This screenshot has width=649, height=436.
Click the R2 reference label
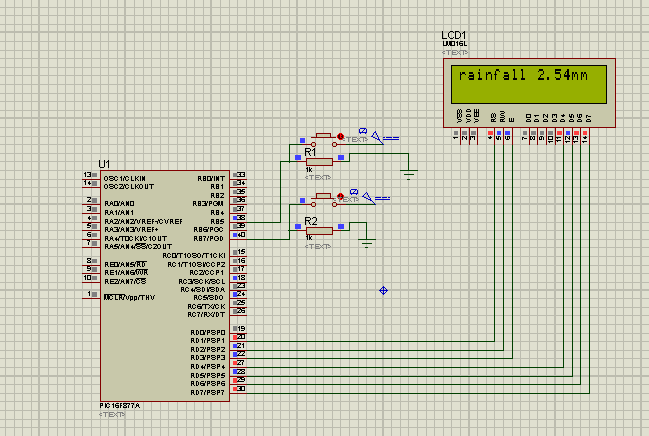coord(310,221)
